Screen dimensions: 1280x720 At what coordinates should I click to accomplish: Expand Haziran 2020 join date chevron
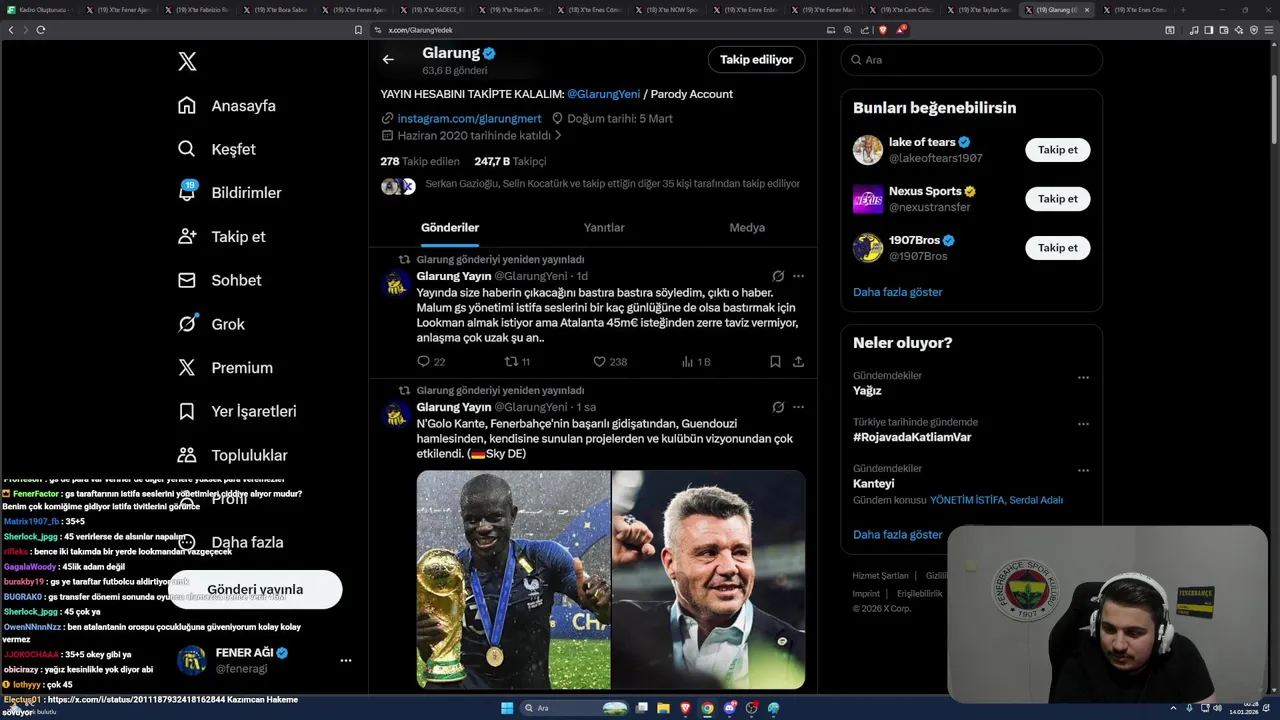[558, 136]
